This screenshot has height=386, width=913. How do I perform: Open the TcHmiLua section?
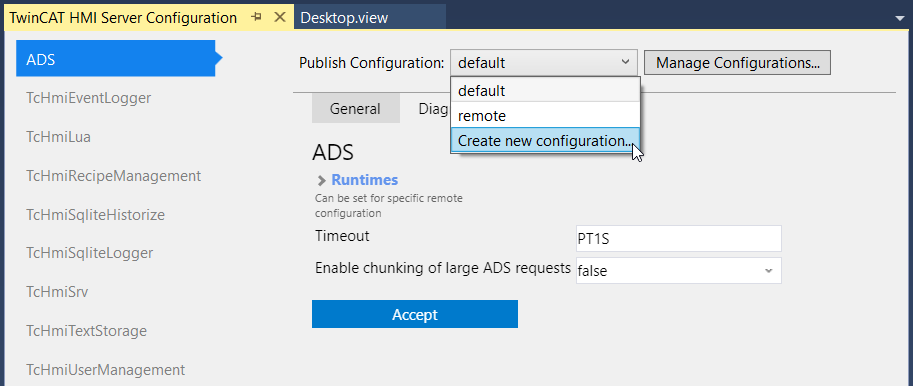(x=58, y=137)
